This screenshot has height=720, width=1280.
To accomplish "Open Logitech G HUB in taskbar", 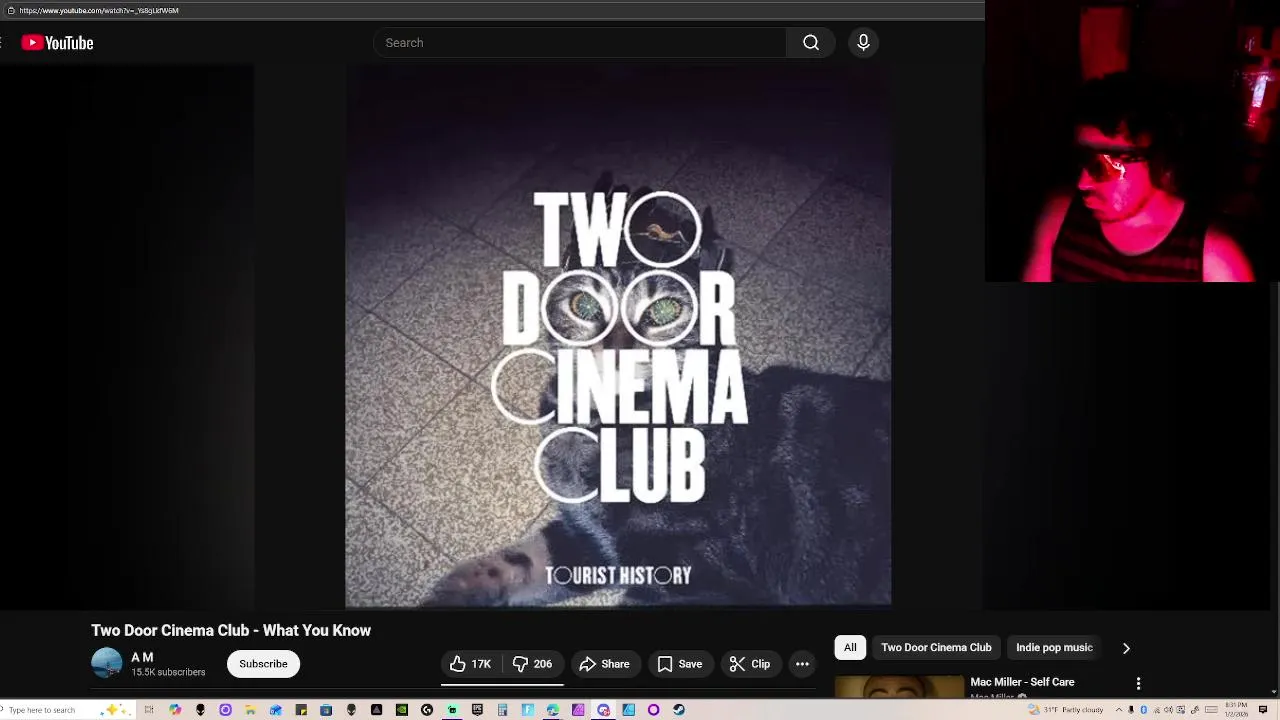I will (x=427, y=710).
